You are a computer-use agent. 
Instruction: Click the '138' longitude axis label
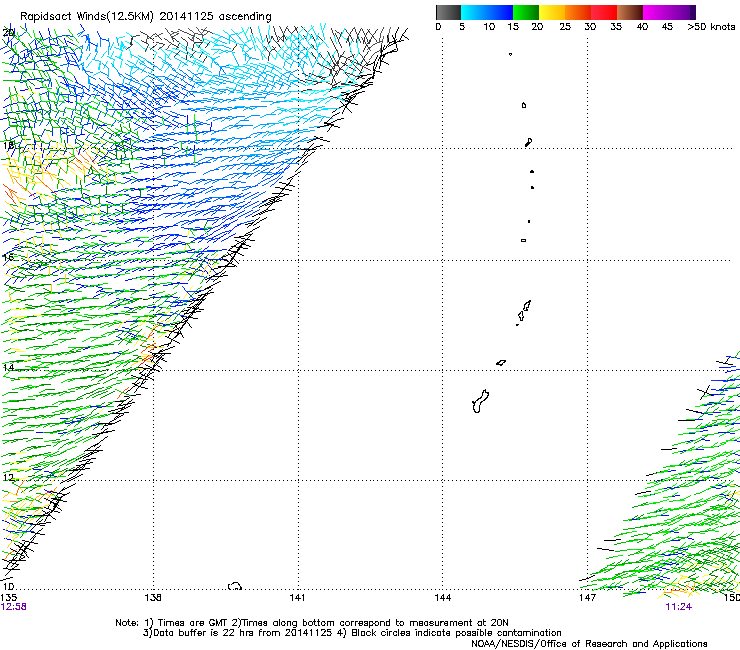point(153,598)
